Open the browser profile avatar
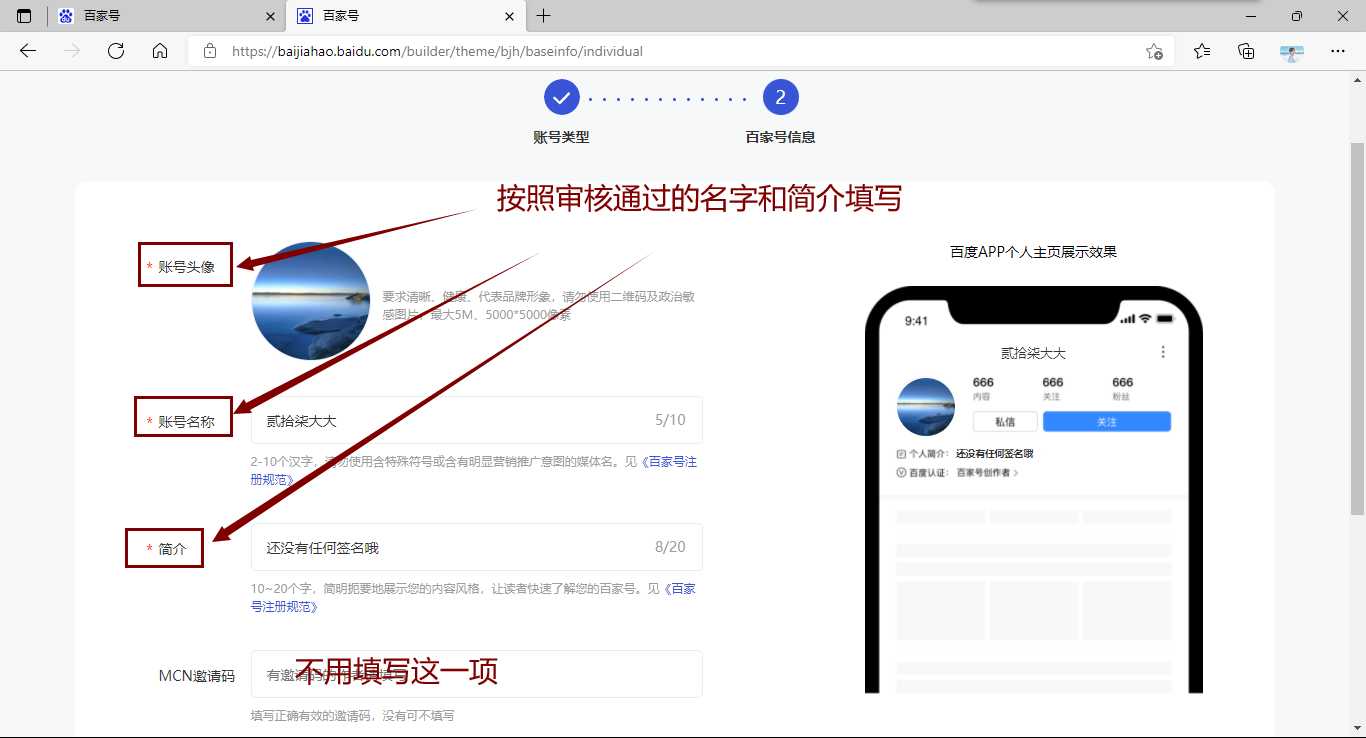The image size is (1366, 738). [1292, 52]
